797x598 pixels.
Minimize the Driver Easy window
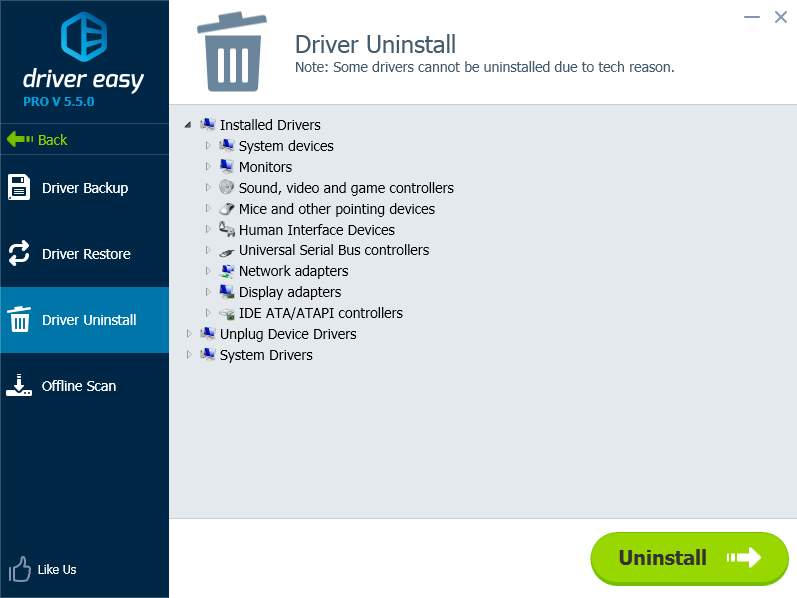pos(752,17)
